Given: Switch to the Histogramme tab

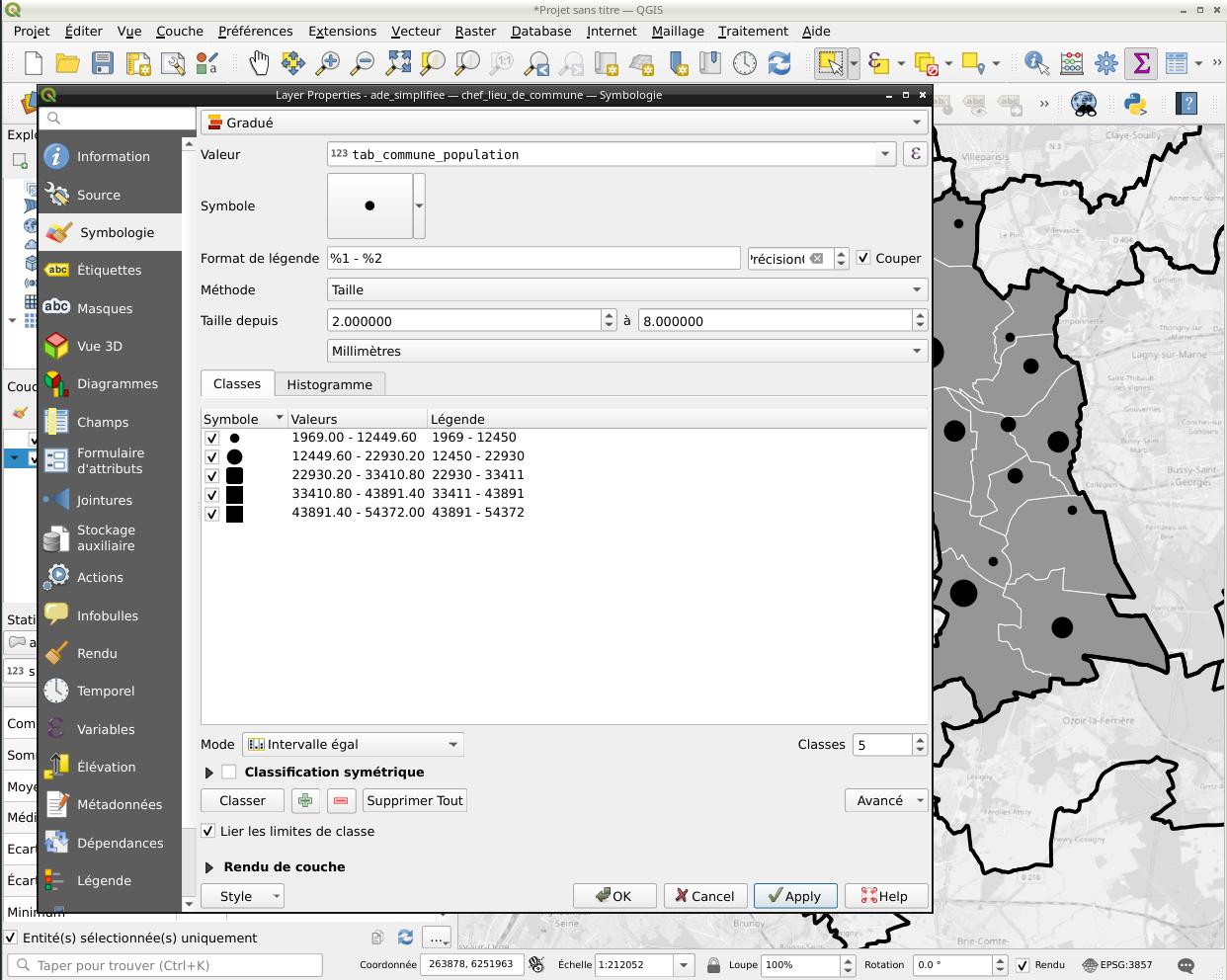Looking at the screenshot, I should pos(329,384).
